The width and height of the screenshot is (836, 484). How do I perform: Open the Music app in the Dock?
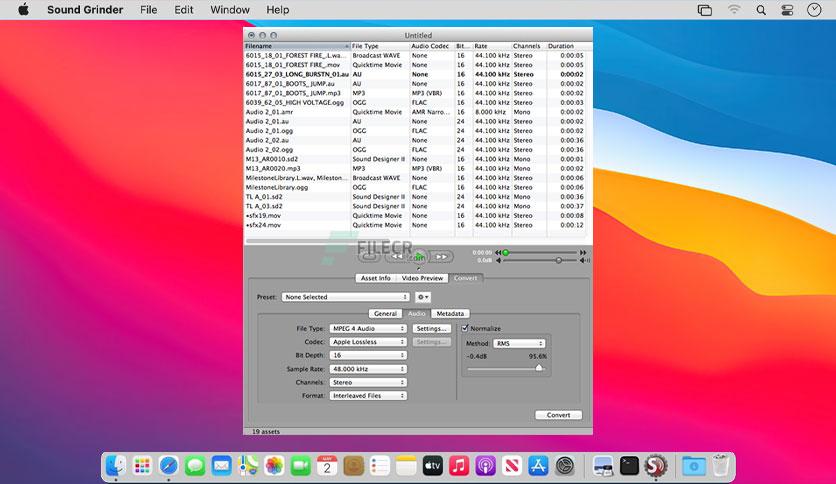point(459,466)
